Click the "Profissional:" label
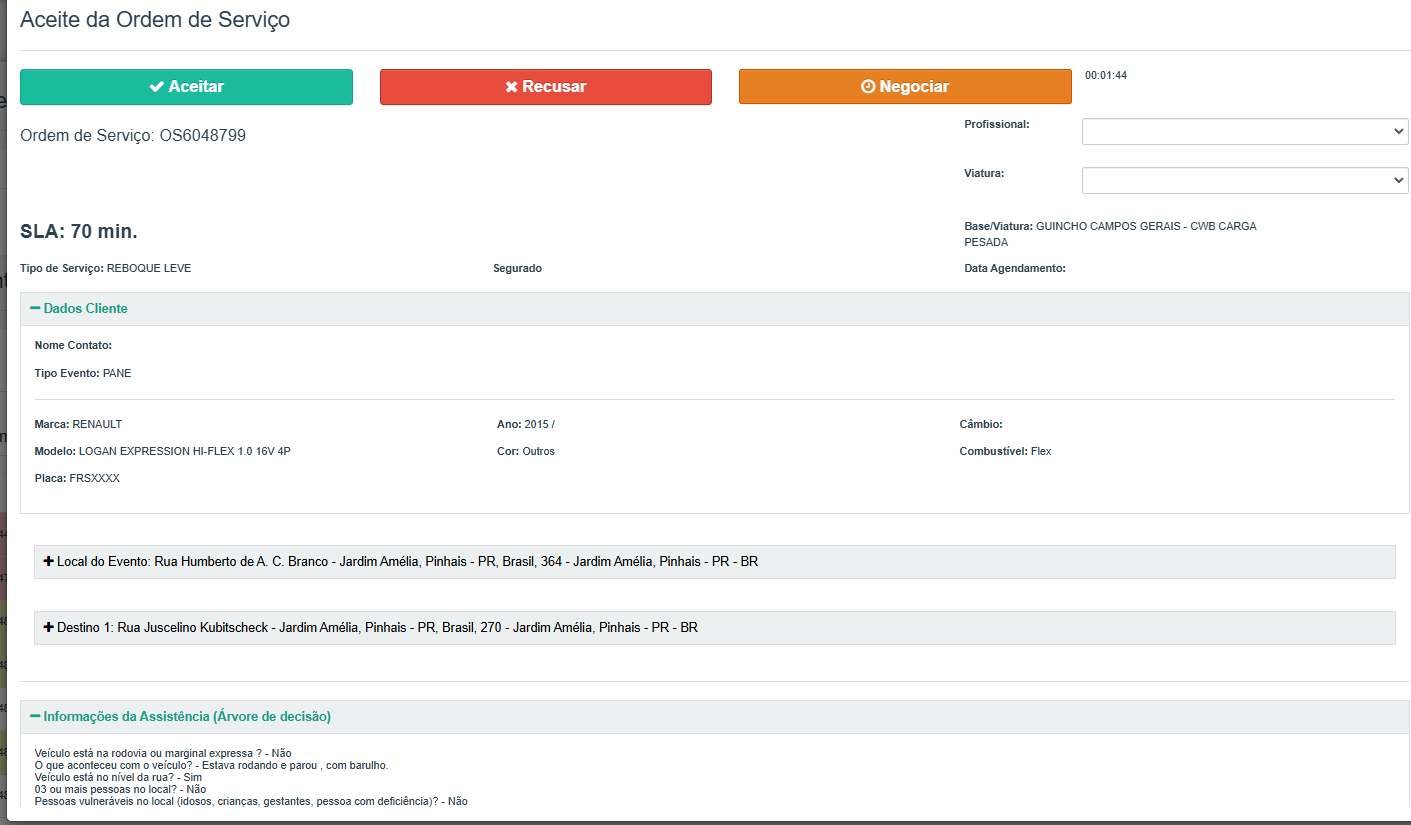1411x825 pixels. pyautogui.click(x=997, y=124)
